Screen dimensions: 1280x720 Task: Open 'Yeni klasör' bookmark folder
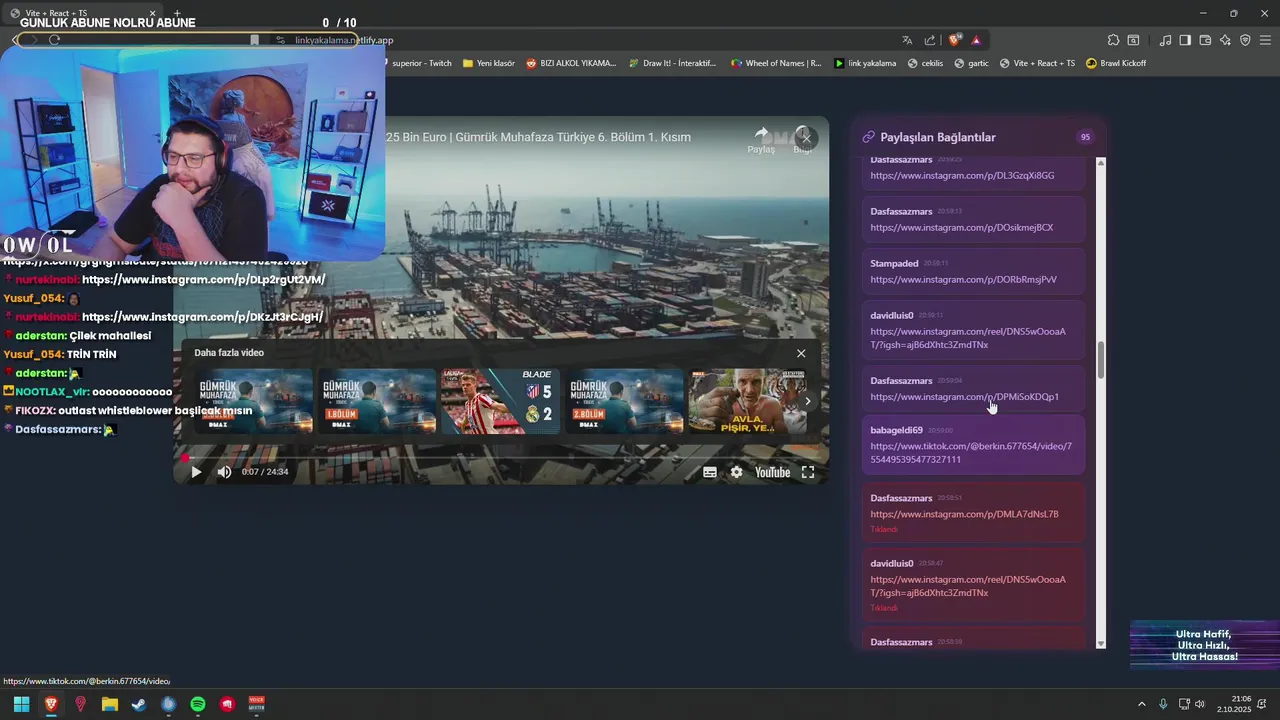[488, 63]
